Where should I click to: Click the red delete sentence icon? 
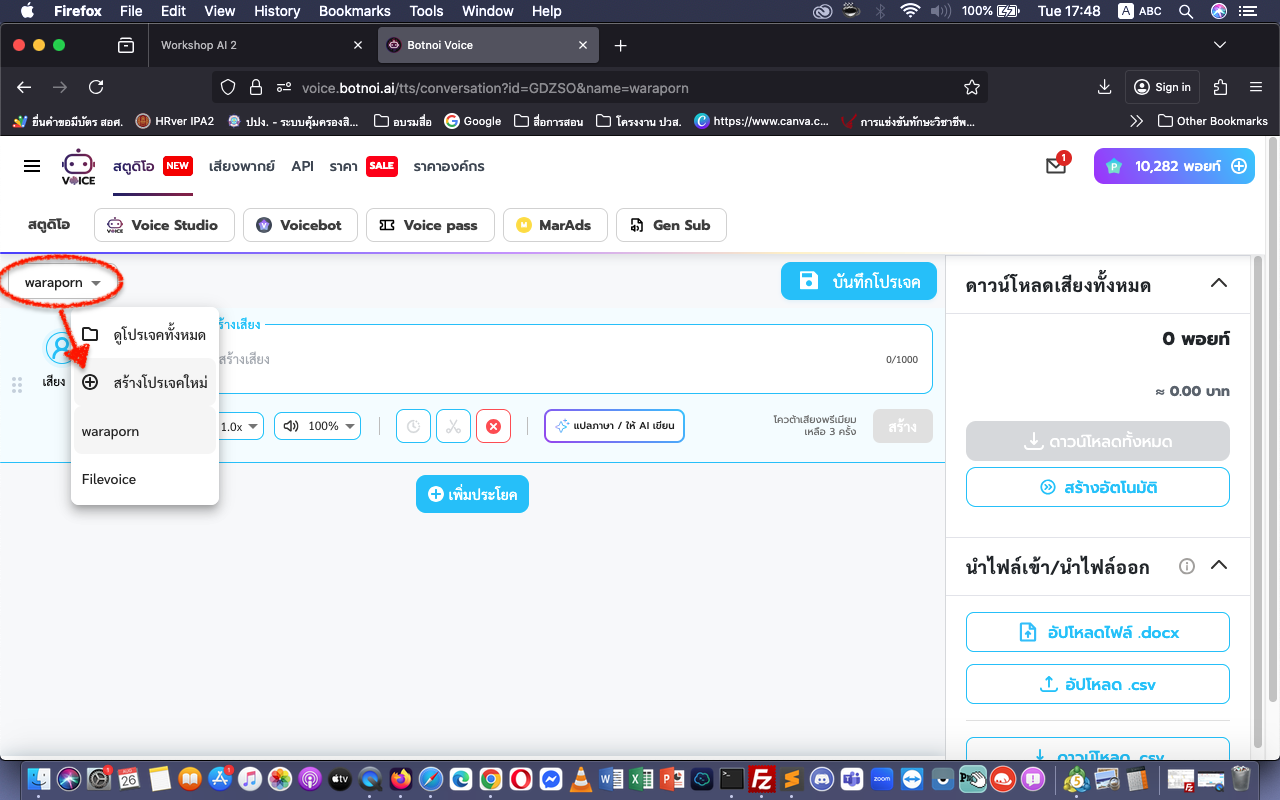pyautogui.click(x=493, y=426)
